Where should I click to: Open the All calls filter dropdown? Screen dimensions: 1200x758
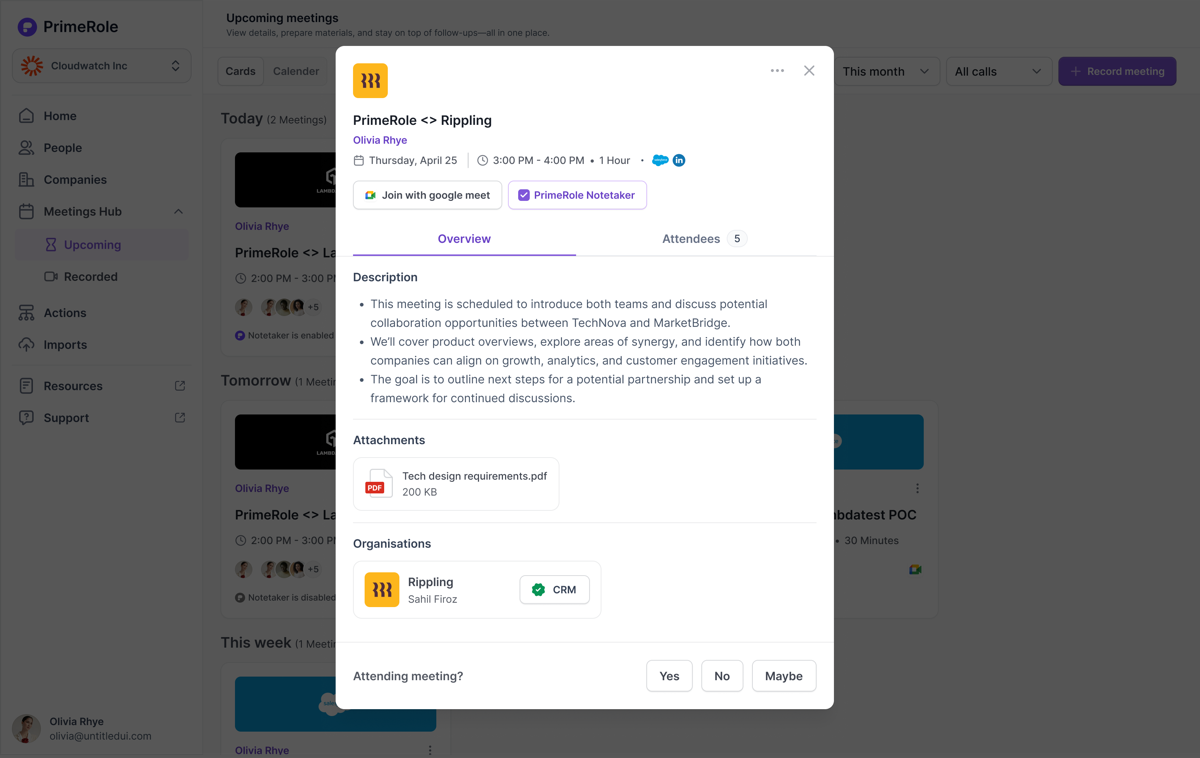[x=998, y=71]
